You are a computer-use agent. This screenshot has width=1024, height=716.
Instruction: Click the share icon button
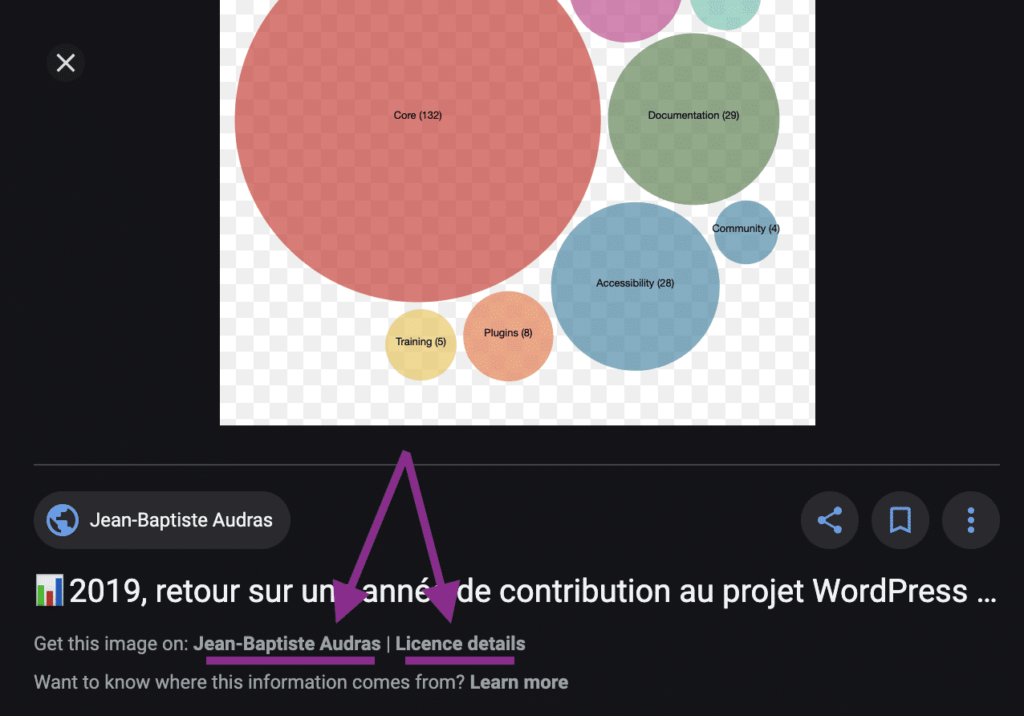829,520
